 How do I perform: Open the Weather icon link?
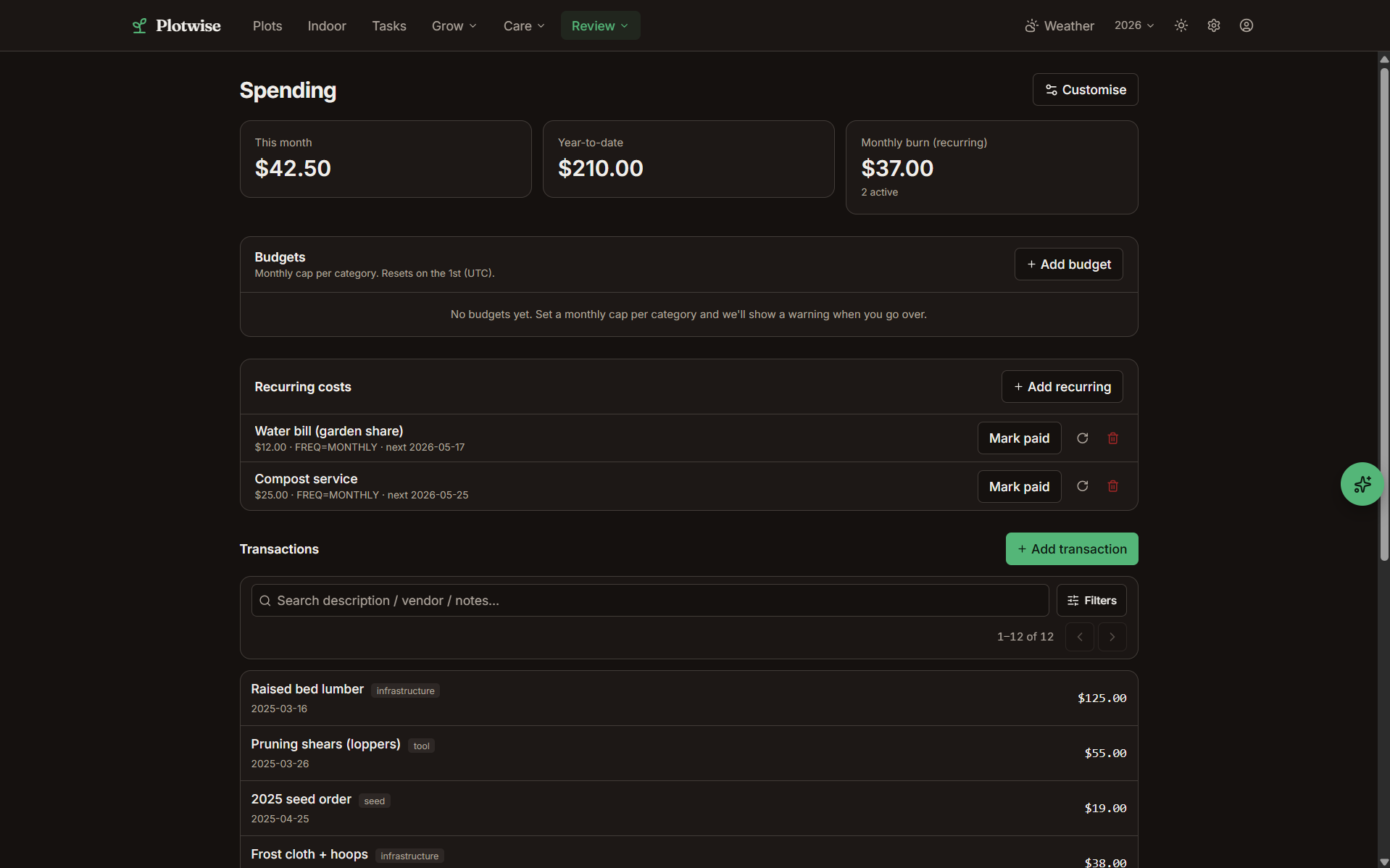pyautogui.click(x=1059, y=26)
